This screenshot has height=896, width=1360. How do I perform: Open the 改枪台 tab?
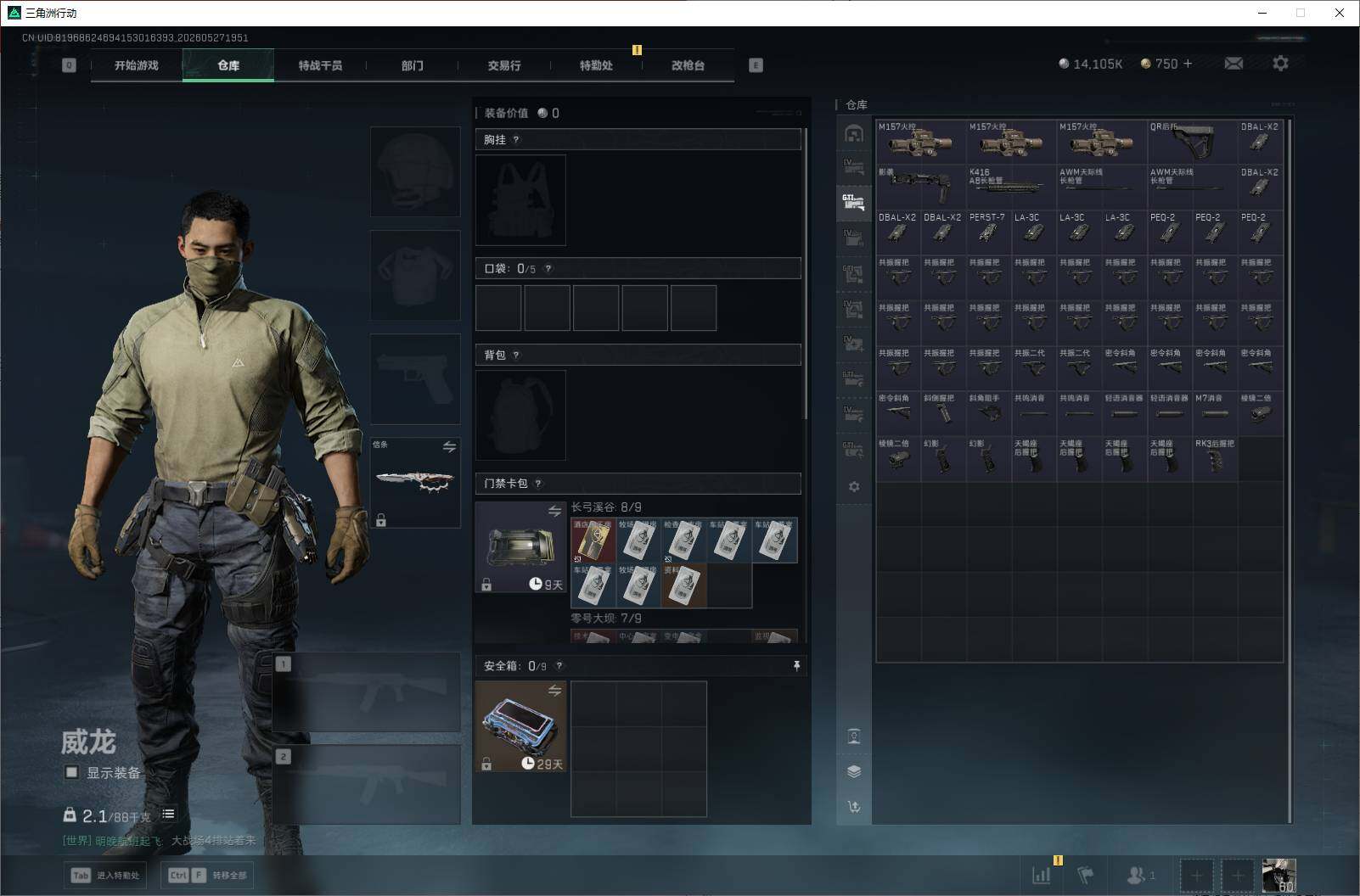coord(688,65)
